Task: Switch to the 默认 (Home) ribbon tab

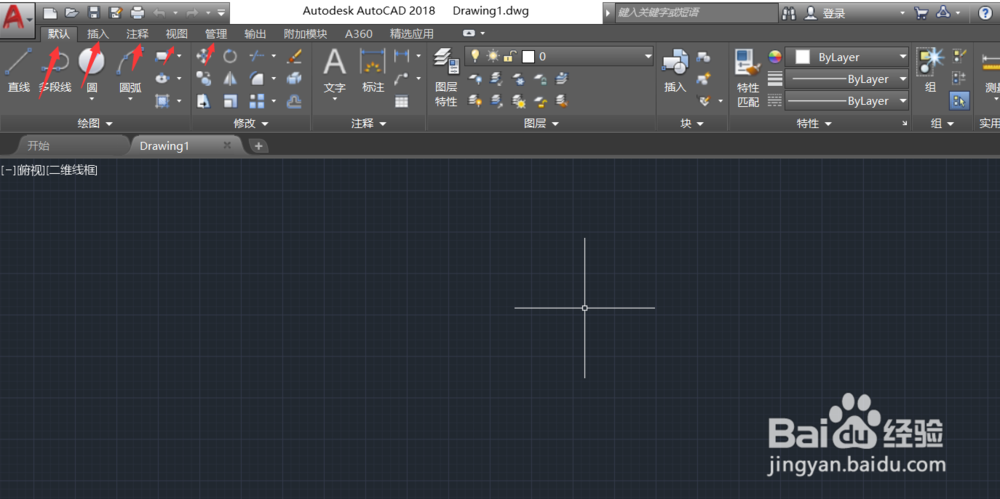Action: click(x=59, y=34)
